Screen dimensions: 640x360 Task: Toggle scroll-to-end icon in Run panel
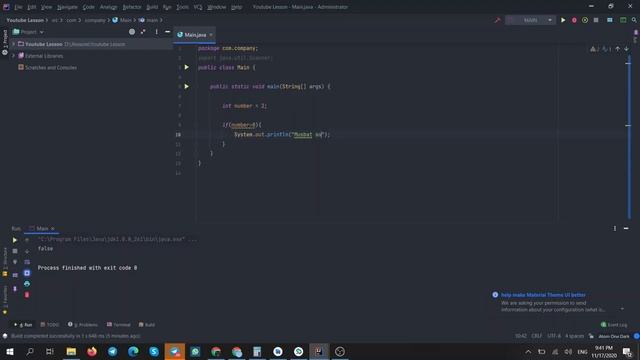[x=27, y=273]
